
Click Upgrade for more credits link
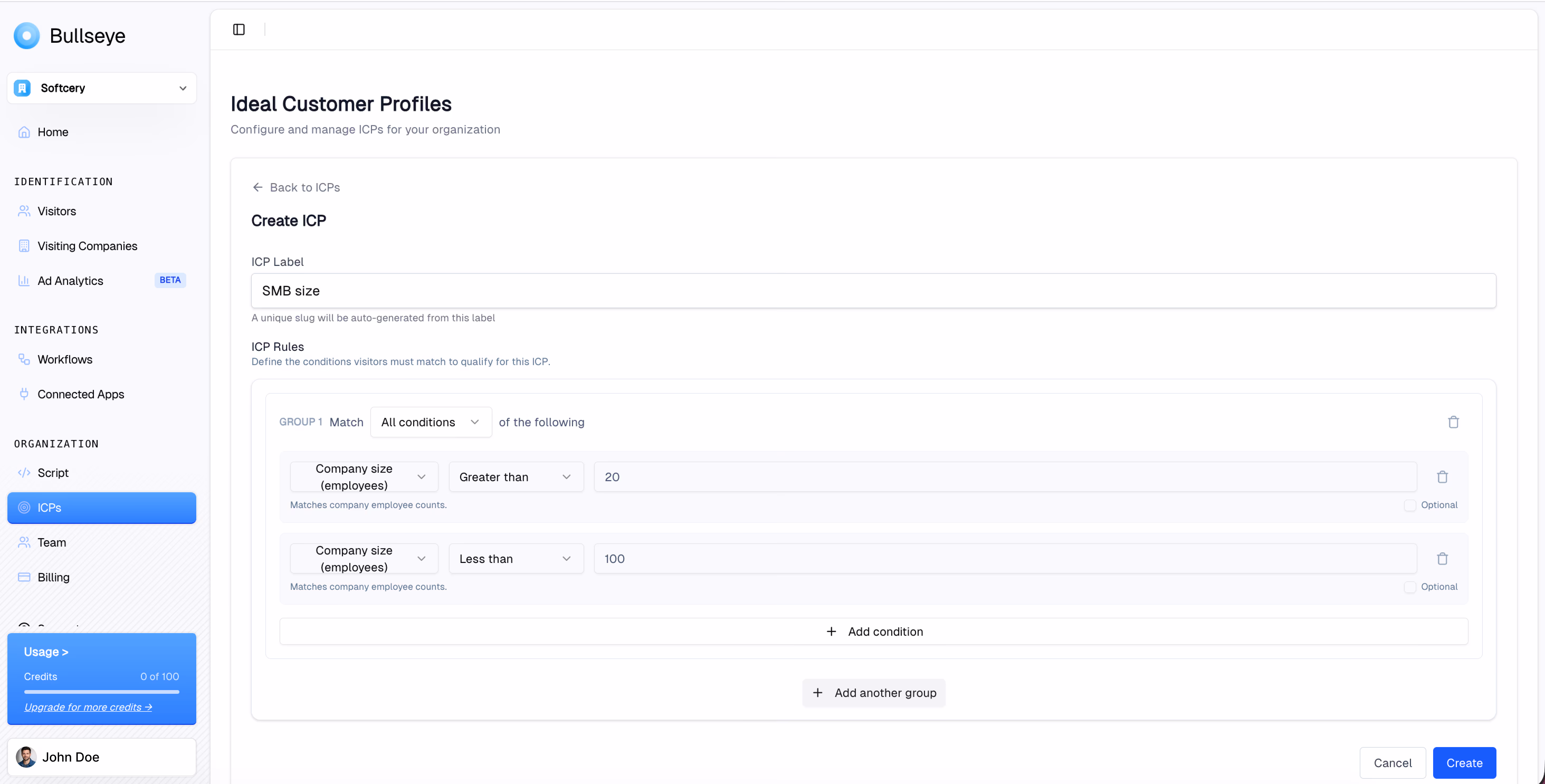[x=88, y=707]
